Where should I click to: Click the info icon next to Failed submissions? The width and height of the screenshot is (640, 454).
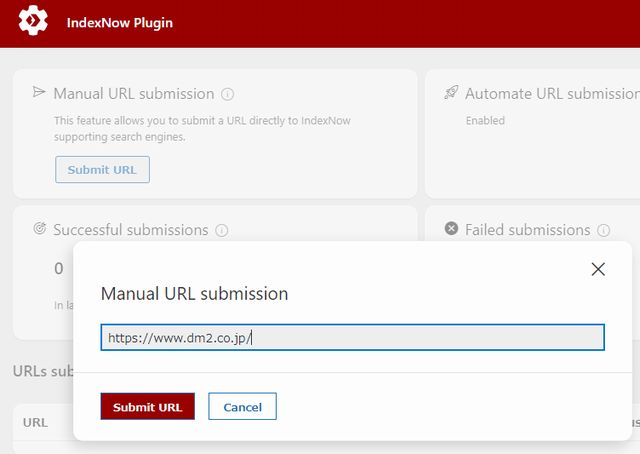[603, 231]
